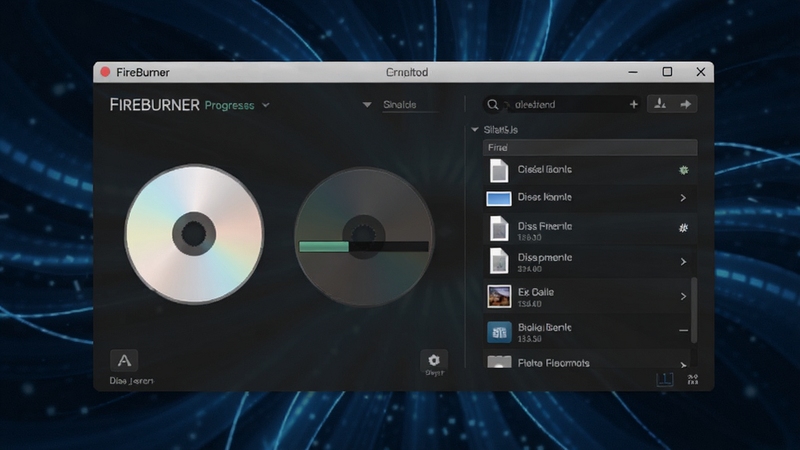Click the document icon of Cieéel Bonle
This screenshot has height=450, width=800.
click(x=498, y=170)
